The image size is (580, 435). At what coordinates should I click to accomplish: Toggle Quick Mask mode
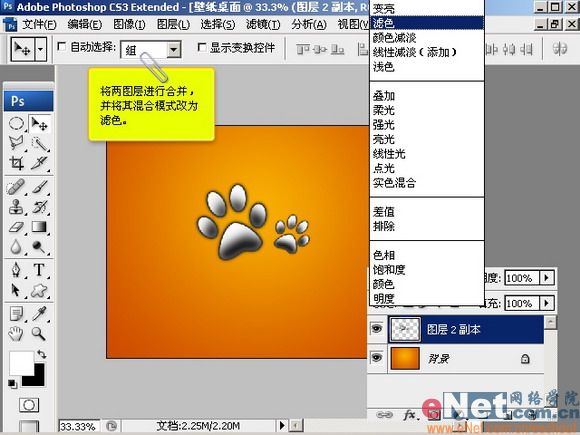29,405
